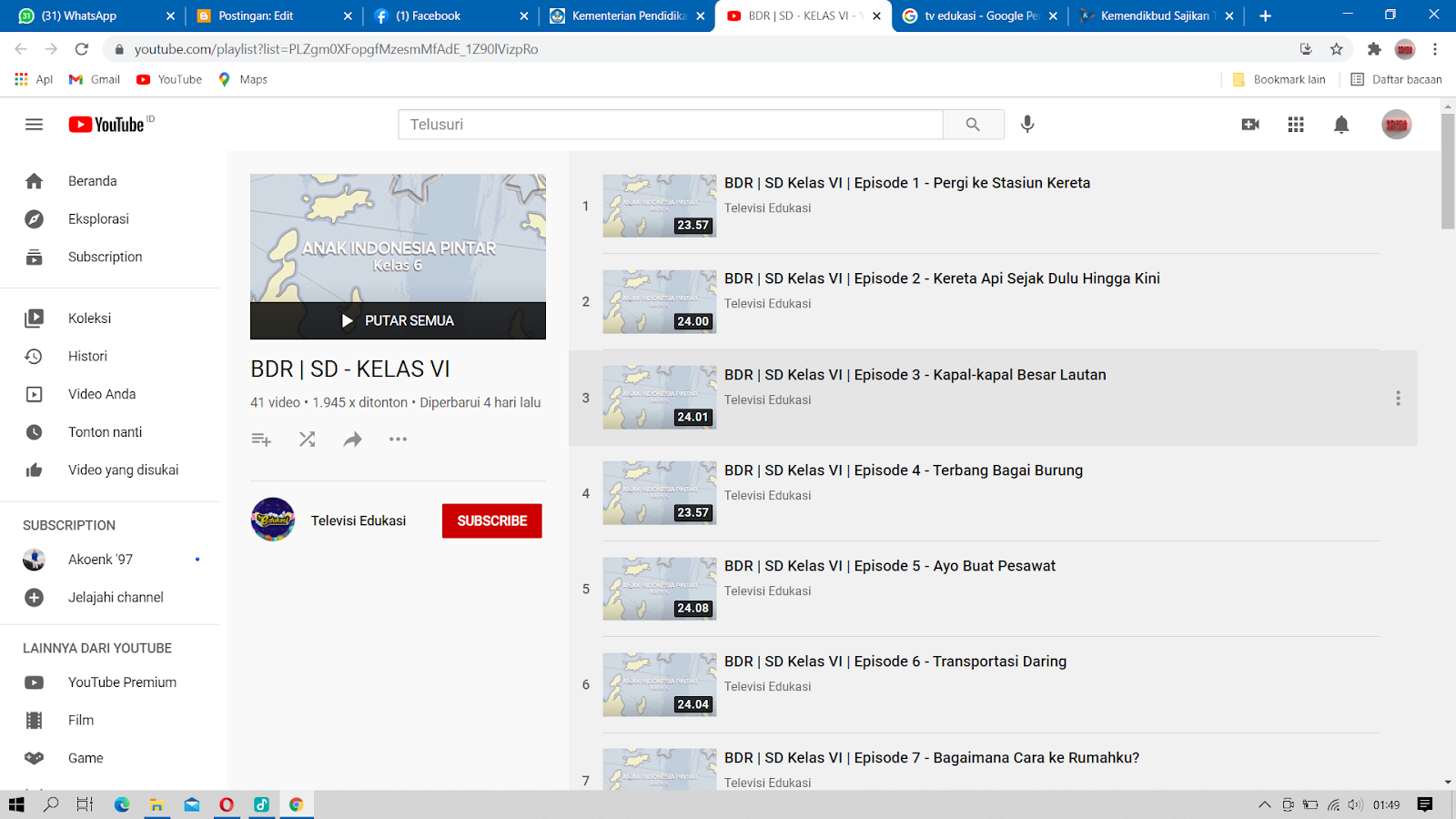Open Episode 5 Ayo Buat Pesawat
The width and height of the screenshot is (1456, 819).
coord(890,566)
